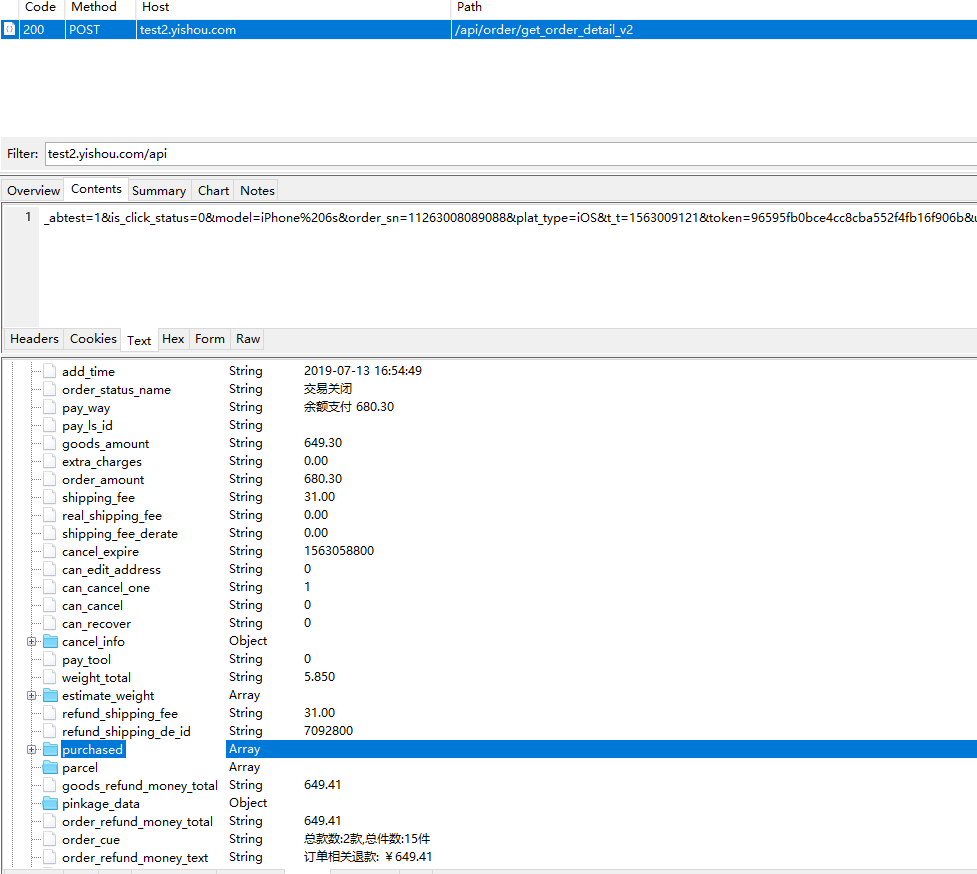The height and width of the screenshot is (874, 977).
Task: Show the request Cookies tab
Action: (93, 339)
